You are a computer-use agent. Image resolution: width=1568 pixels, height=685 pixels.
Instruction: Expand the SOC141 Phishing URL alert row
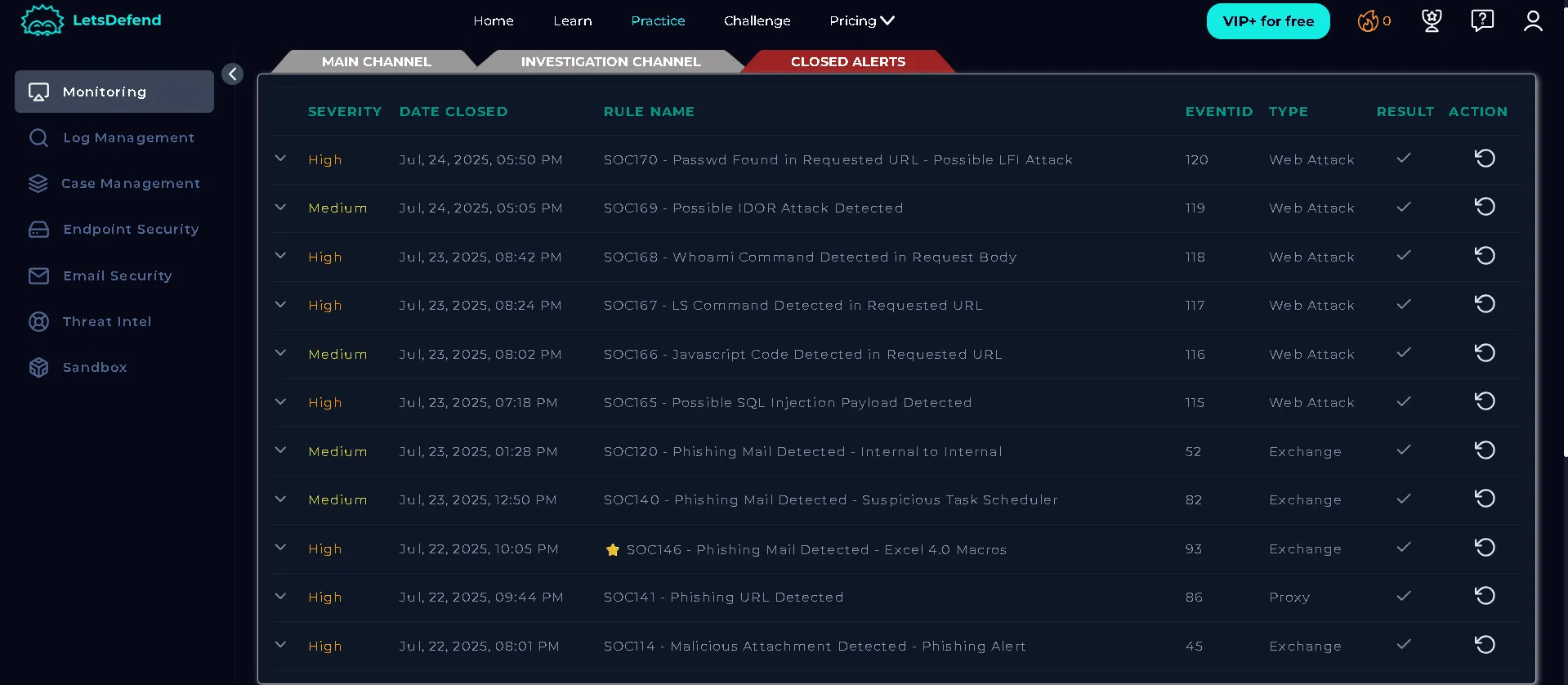(x=280, y=596)
